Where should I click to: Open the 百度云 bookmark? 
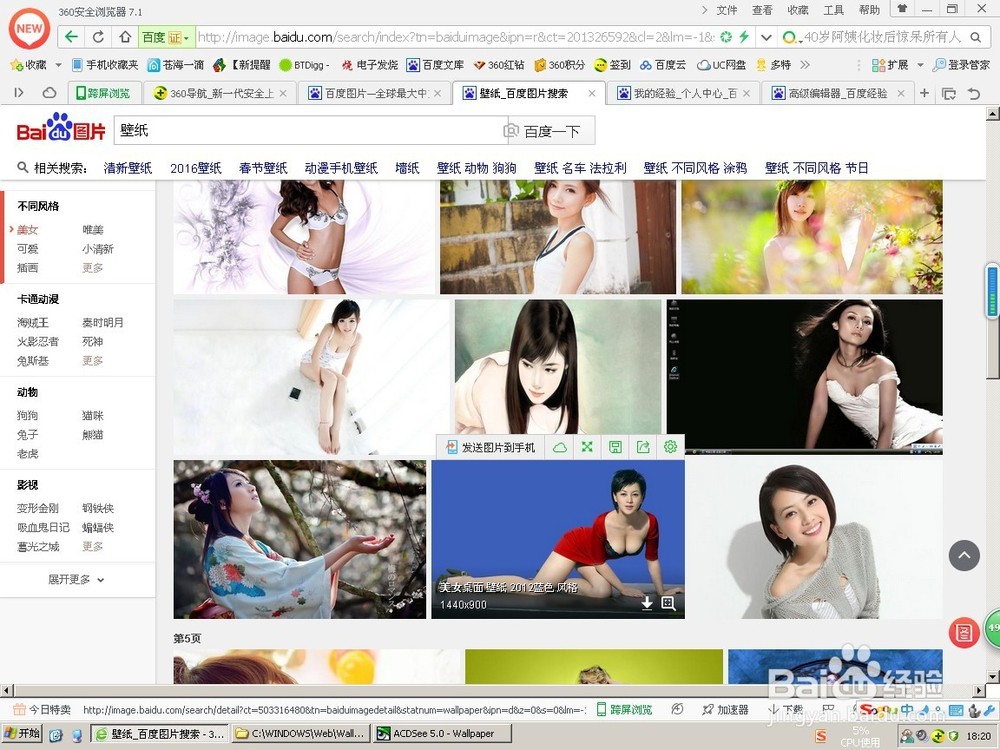(x=663, y=65)
